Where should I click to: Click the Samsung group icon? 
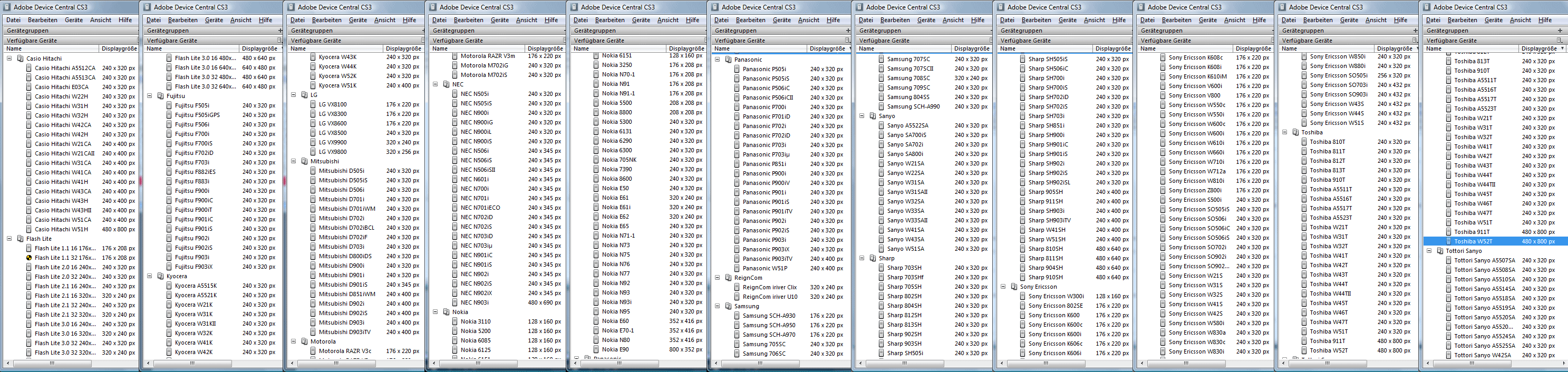(x=728, y=306)
